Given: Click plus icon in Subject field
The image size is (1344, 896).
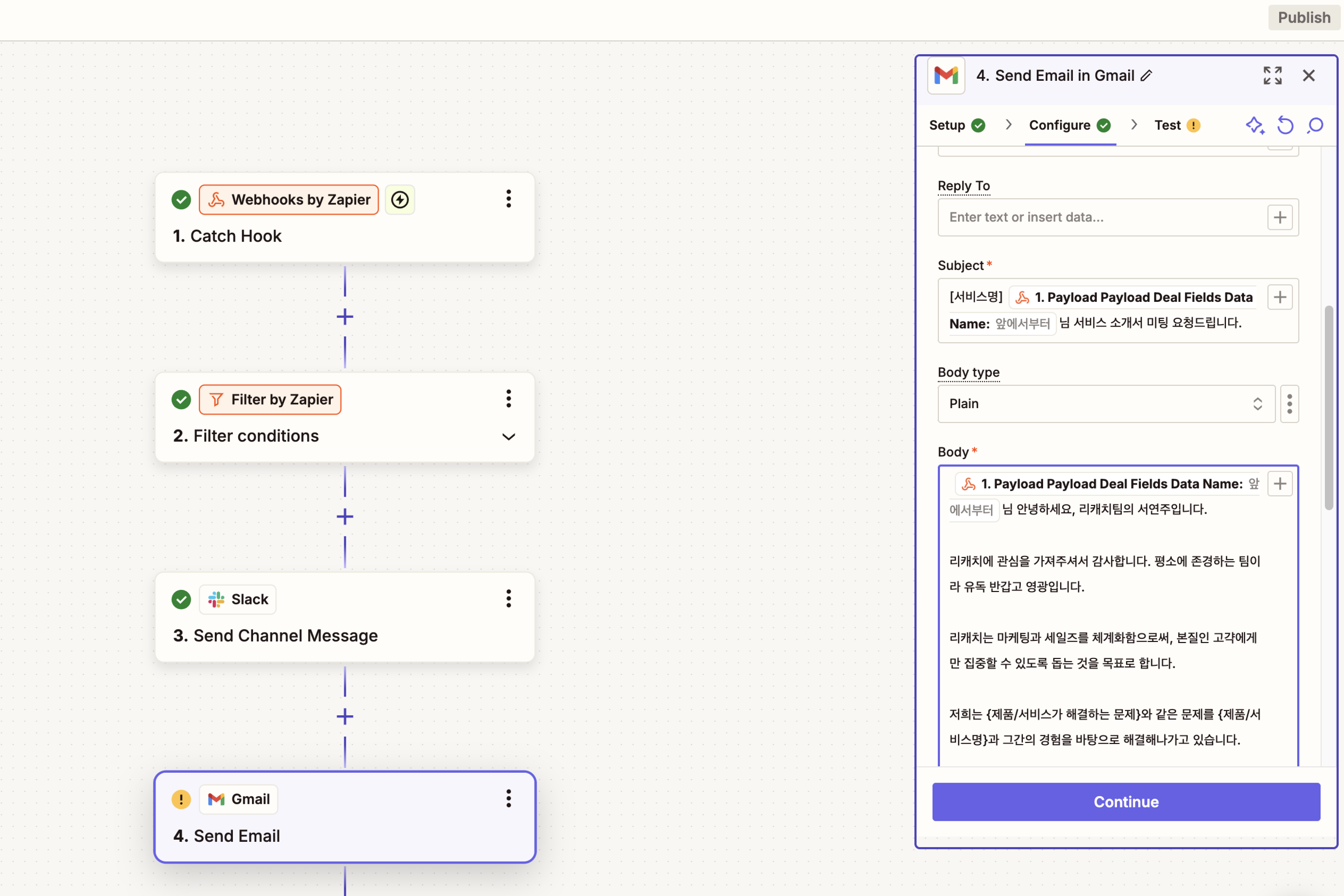Looking at the screenshot, I should [1279, 297].
